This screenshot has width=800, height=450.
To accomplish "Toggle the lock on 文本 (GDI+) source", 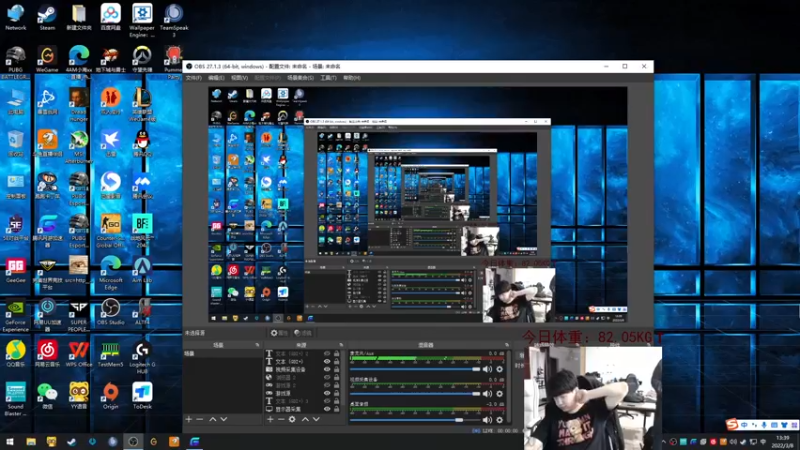I will pos(336,361).
